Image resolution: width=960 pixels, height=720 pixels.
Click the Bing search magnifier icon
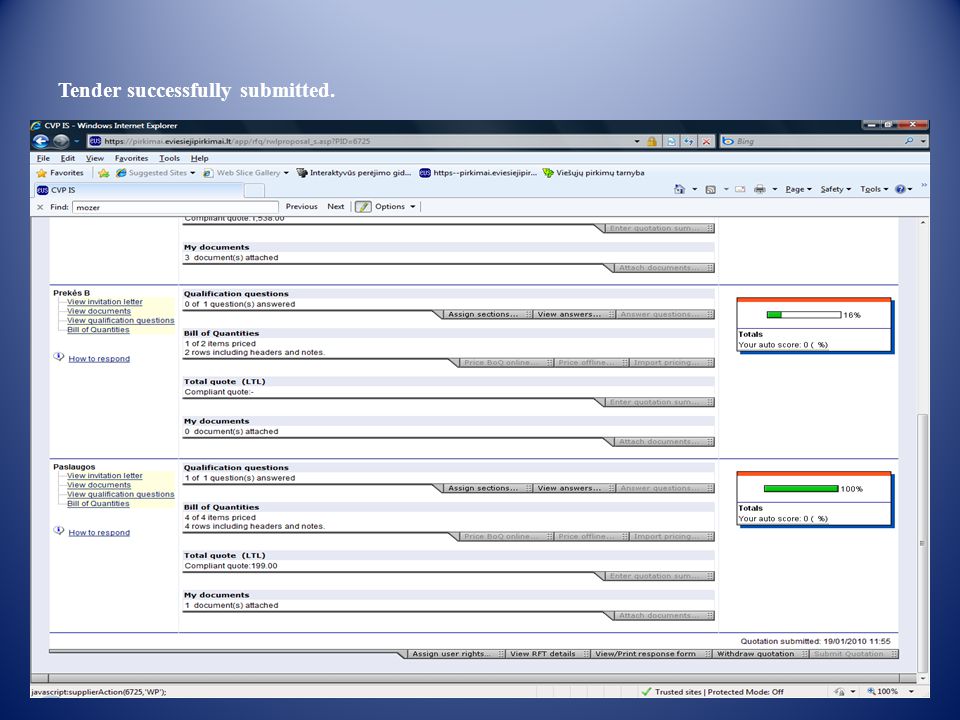tap(909, 141)
